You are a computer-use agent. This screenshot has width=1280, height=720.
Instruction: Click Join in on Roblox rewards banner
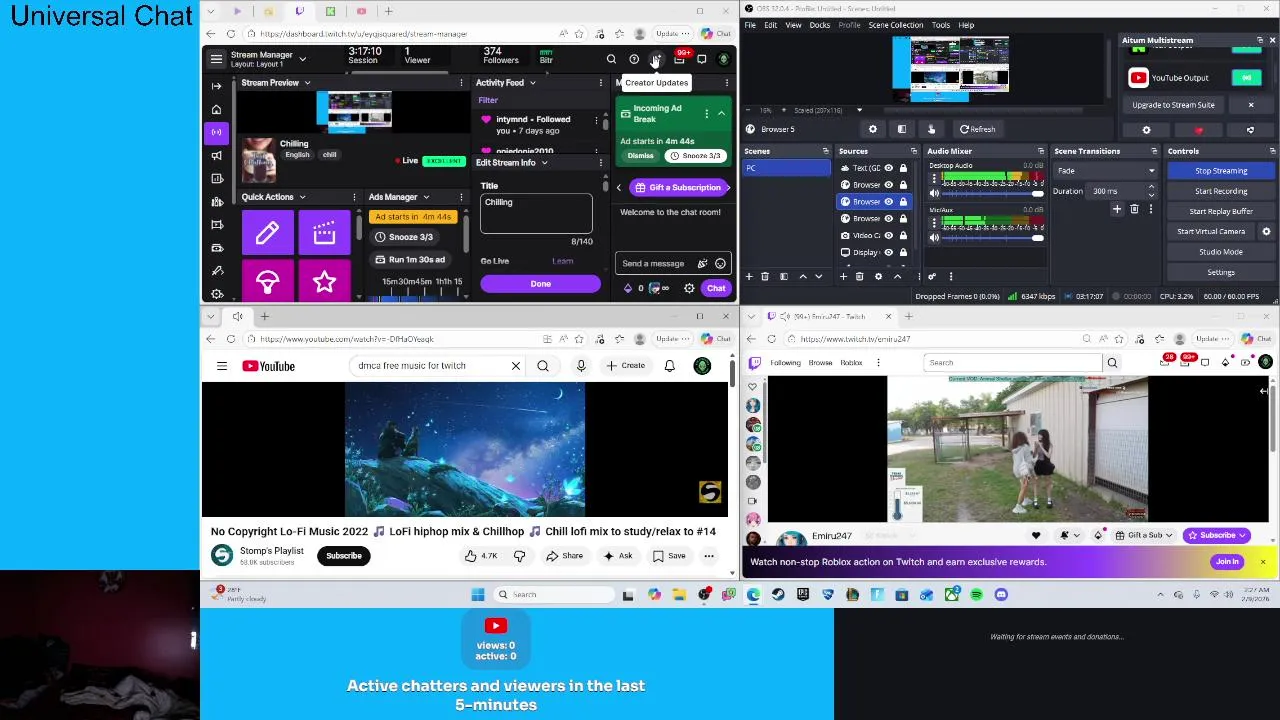tap(1227, 562)
